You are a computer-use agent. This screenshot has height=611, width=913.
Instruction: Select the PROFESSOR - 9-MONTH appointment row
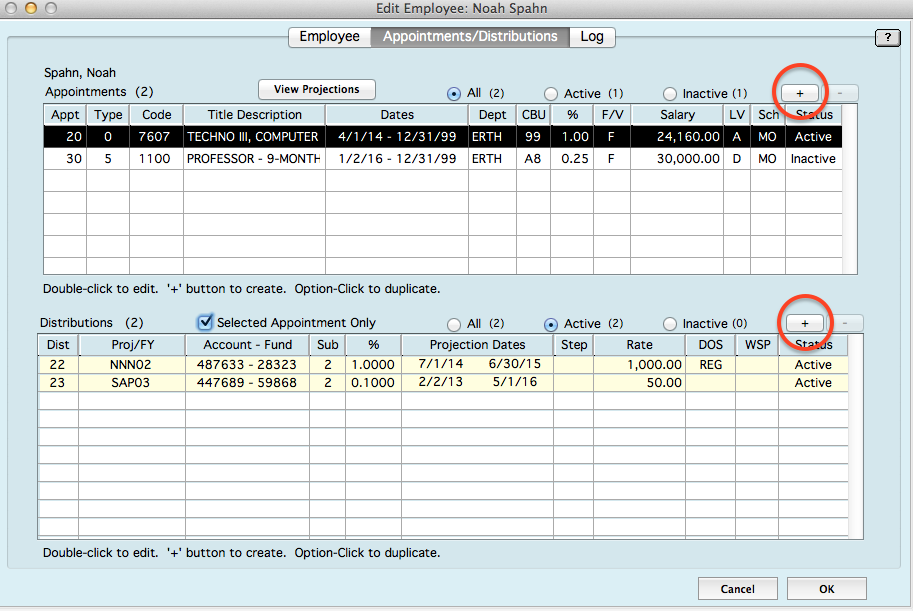point(252,159)
